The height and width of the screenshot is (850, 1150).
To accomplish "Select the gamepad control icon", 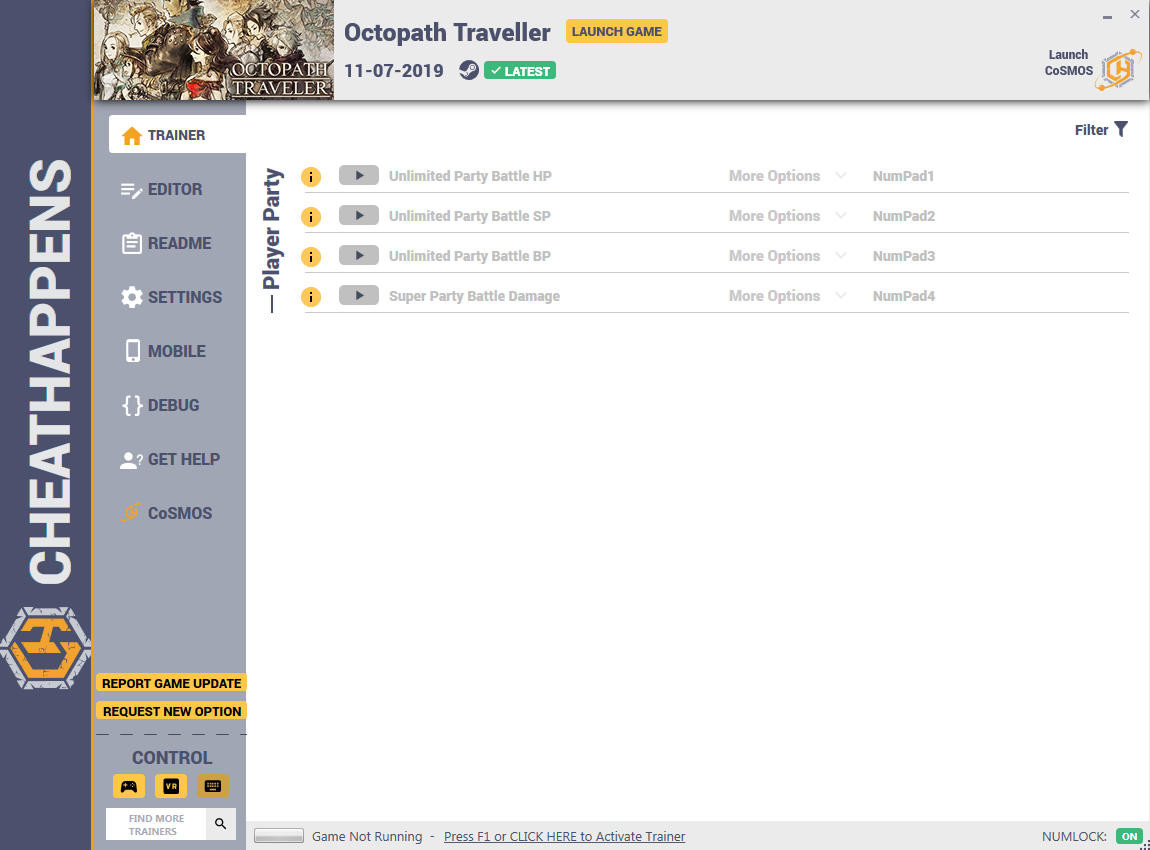I will point(129,786).
